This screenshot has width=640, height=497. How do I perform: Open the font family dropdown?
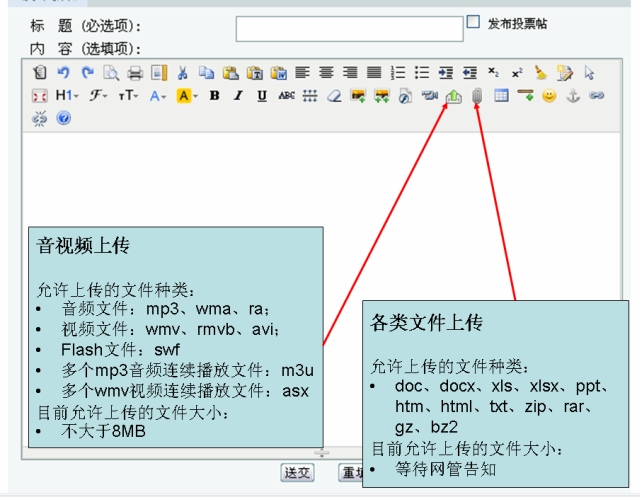click(98, 96)
